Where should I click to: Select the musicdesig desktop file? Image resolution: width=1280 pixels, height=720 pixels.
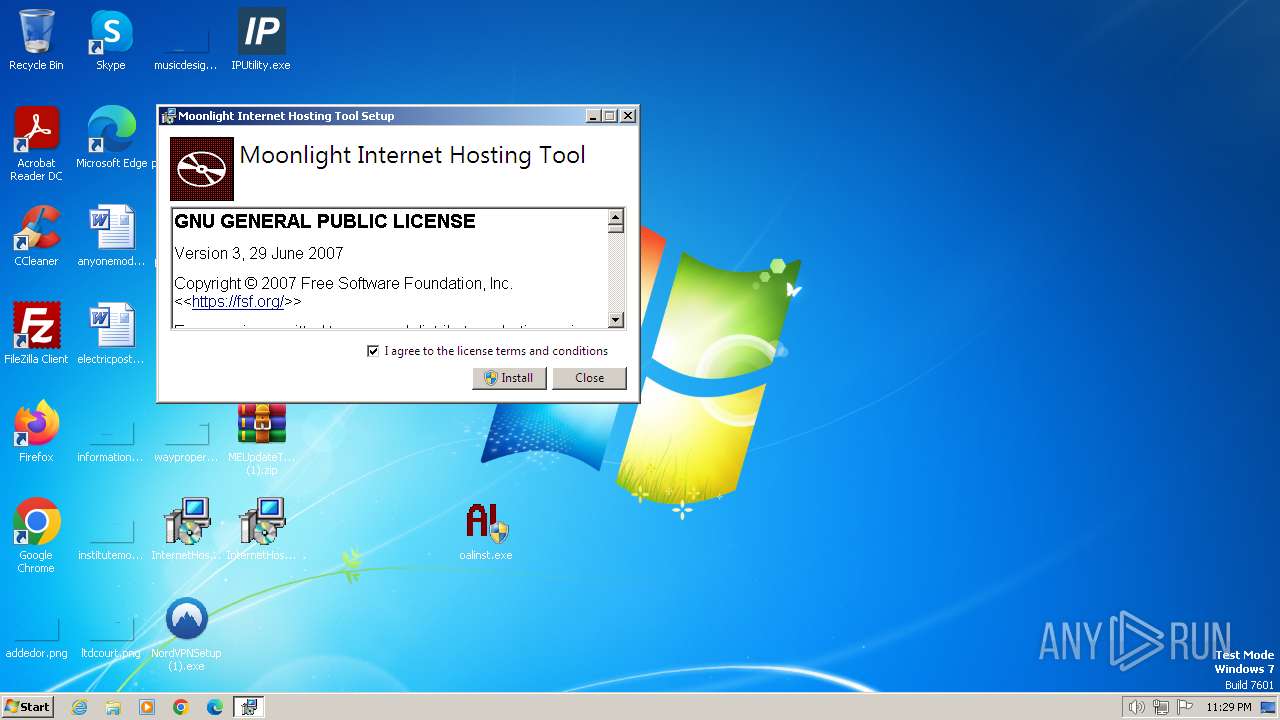tap(186, 48)
